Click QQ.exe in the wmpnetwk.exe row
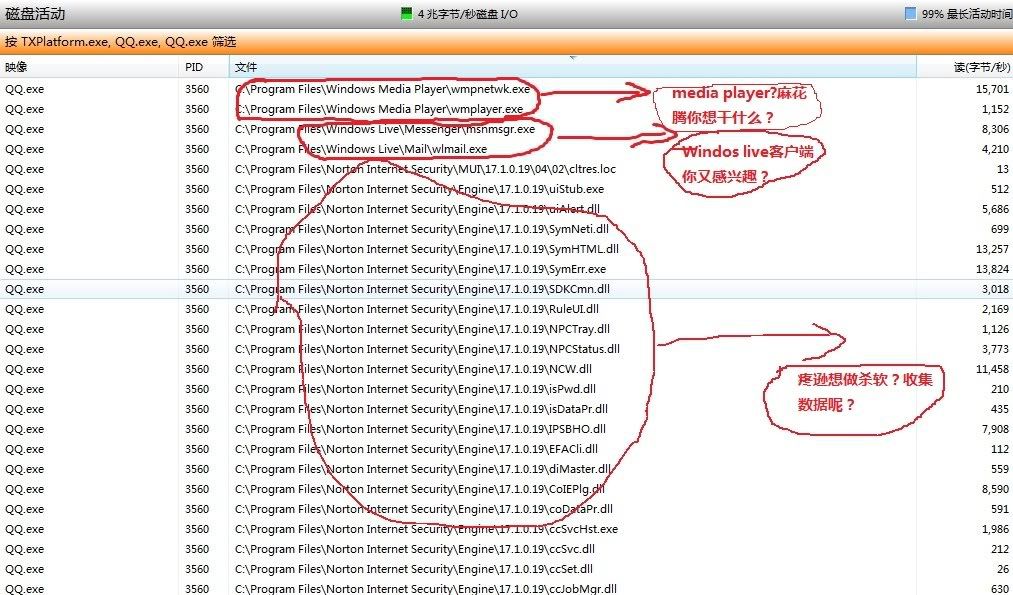 [25, 89]
